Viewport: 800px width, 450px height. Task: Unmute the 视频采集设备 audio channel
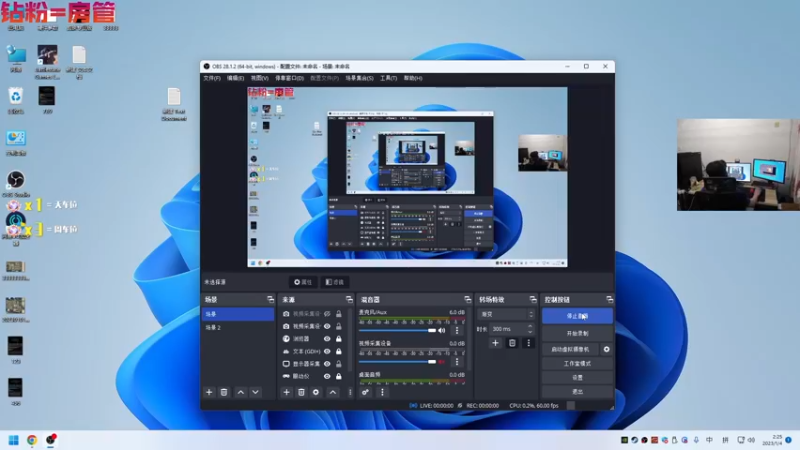coord(442,362)
